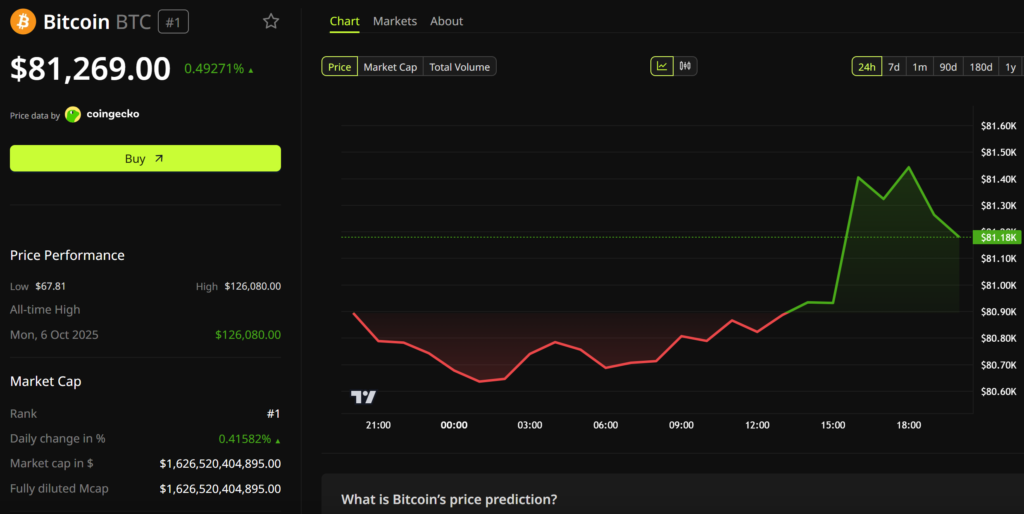The height and width of the screenshot is (514, 1024).
Task: Select the 180d time range
Action: pos(981,67)
